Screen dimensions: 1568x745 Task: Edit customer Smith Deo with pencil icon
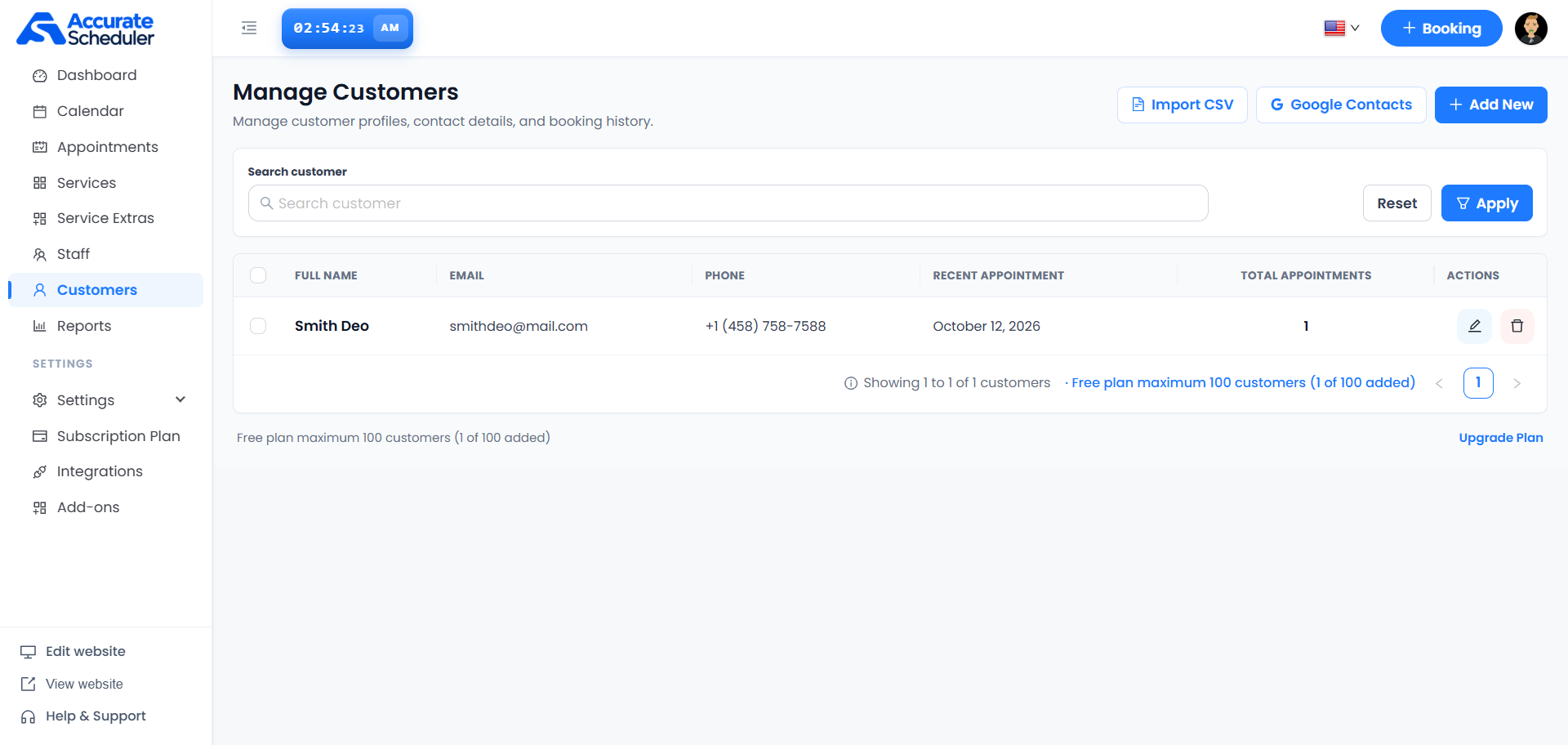(1475, 326)
